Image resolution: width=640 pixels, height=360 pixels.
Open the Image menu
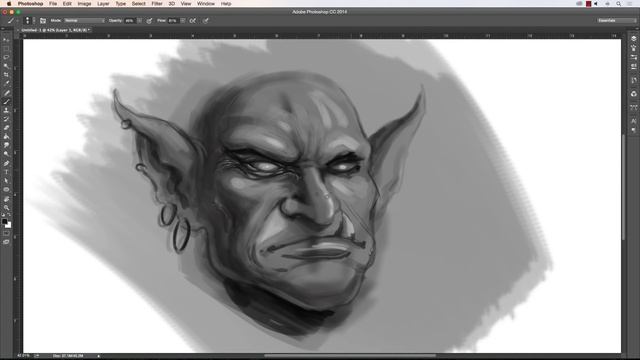pyautogui.click(x=84, y=4)
